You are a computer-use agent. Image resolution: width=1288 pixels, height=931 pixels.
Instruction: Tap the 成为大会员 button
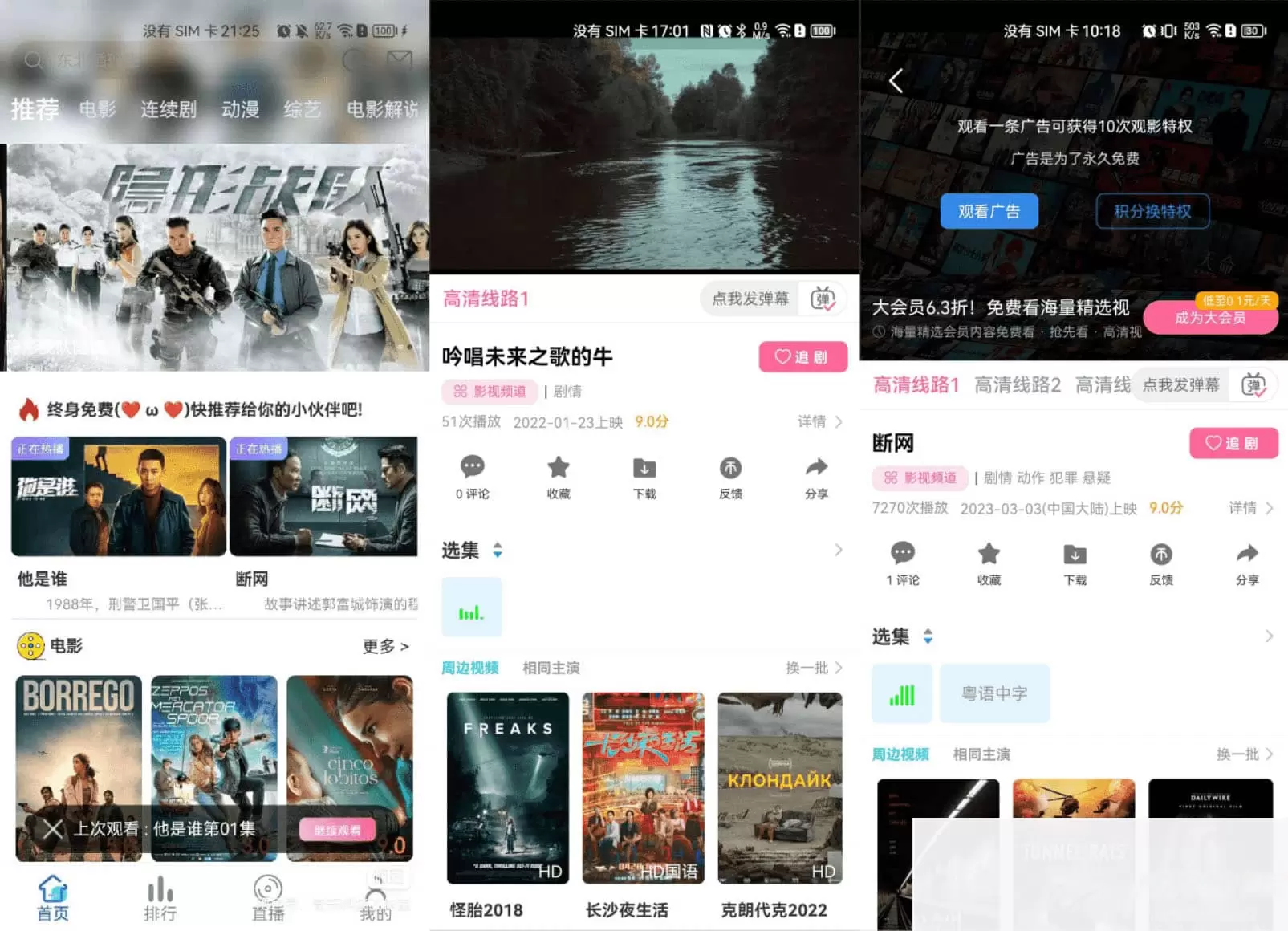pyautogui.click(x=1210, y=318)
